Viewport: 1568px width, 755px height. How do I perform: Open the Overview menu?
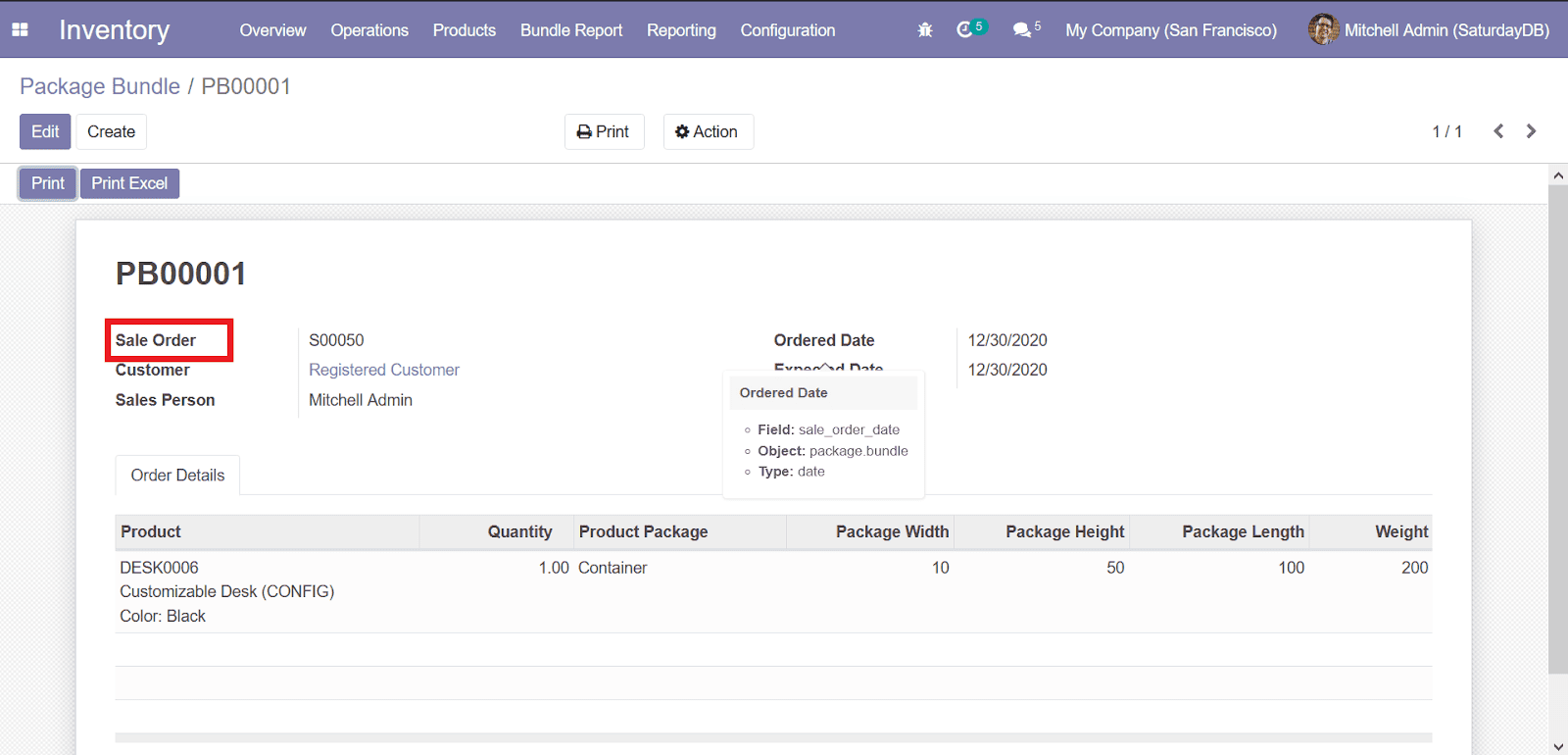click(x=272, y=30)
